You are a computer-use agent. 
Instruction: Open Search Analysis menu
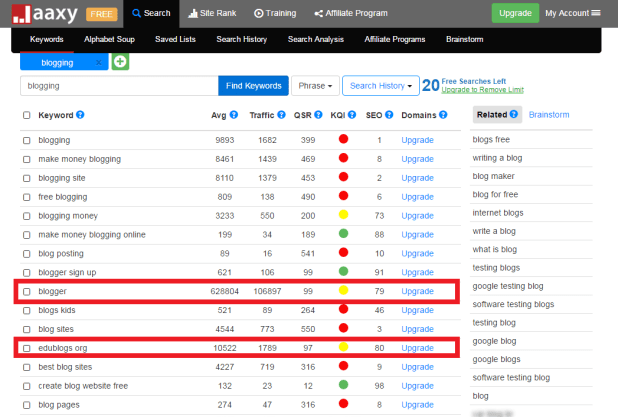(x=316, y=39)
